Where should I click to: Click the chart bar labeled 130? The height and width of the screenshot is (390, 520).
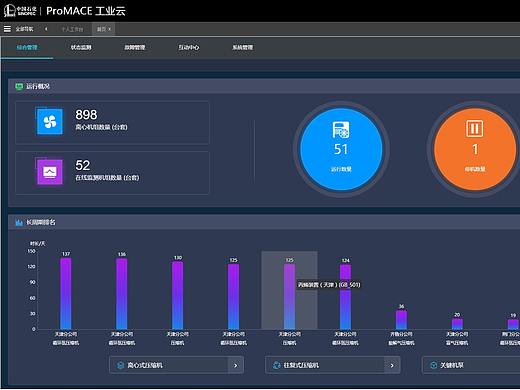coord(178,295)
